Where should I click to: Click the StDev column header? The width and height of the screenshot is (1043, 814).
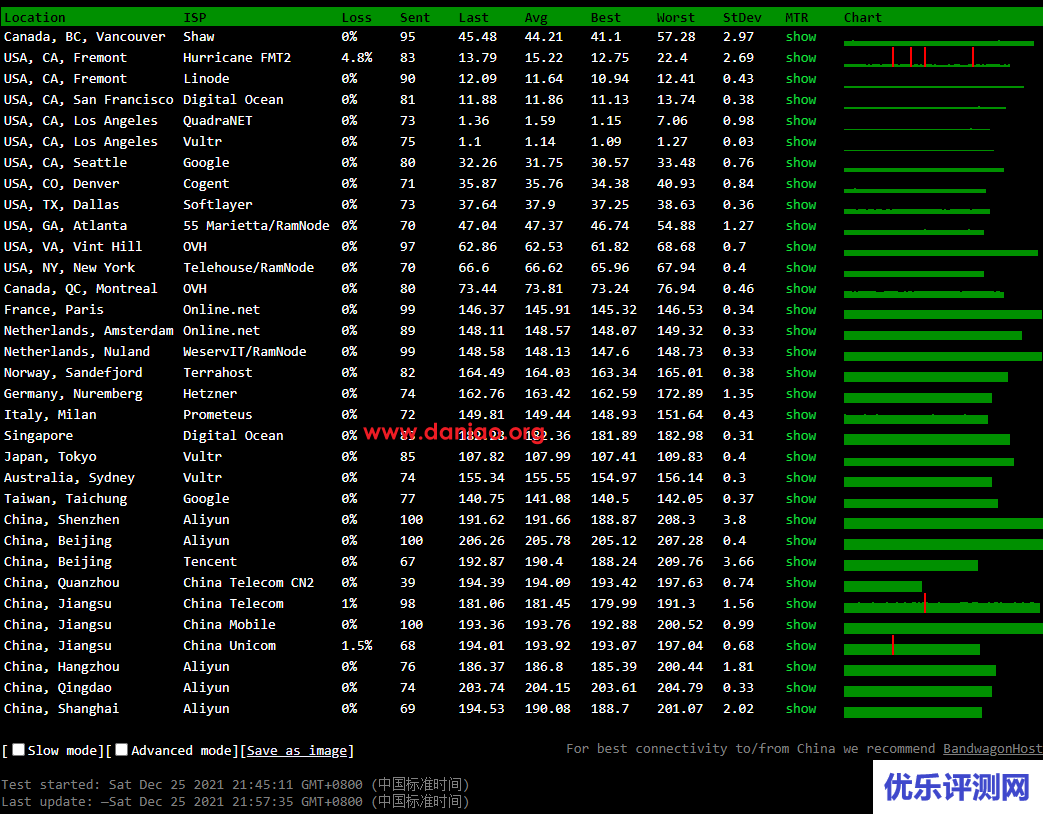[742, 17]
